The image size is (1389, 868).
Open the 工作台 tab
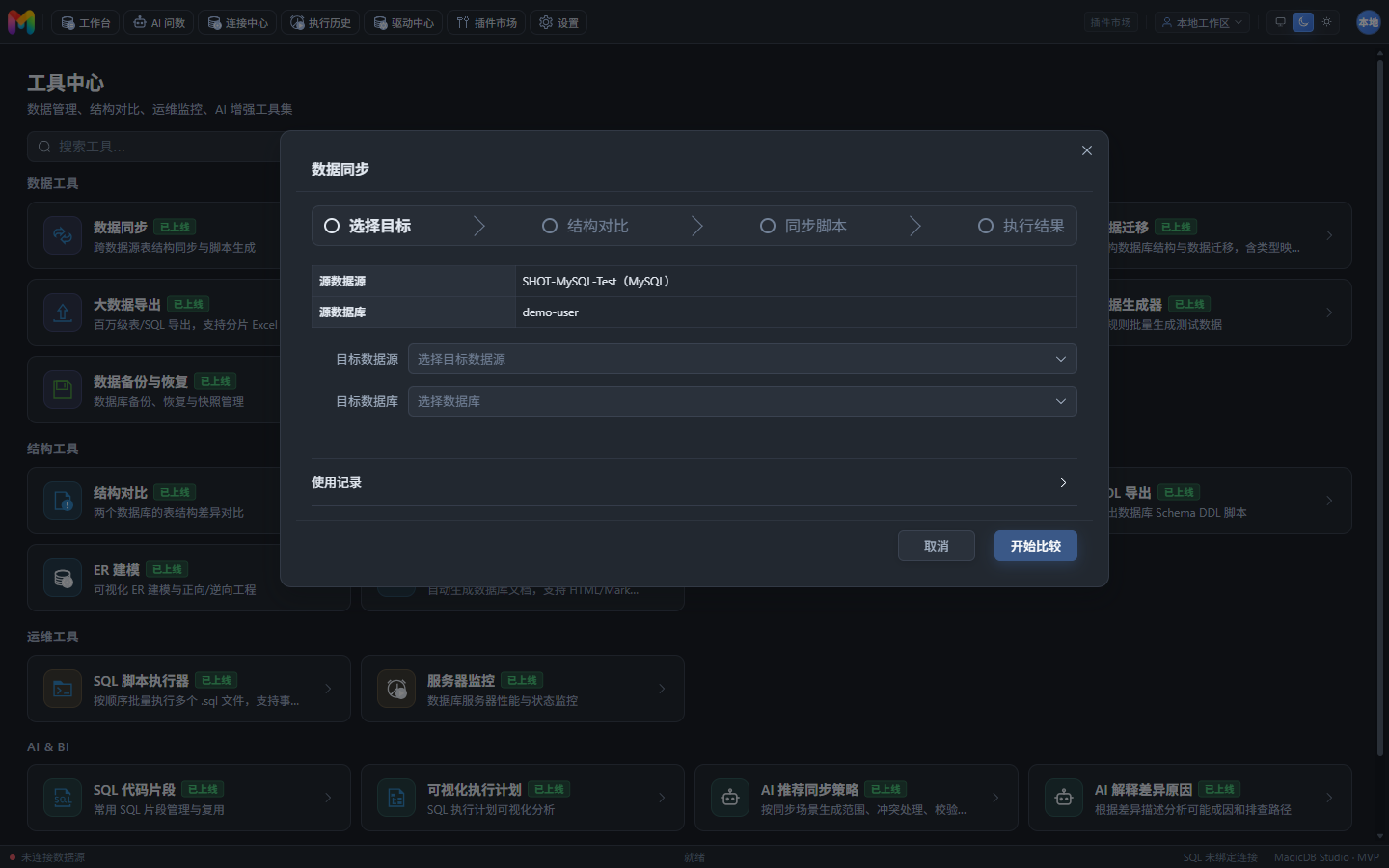(x=85, y=22)
